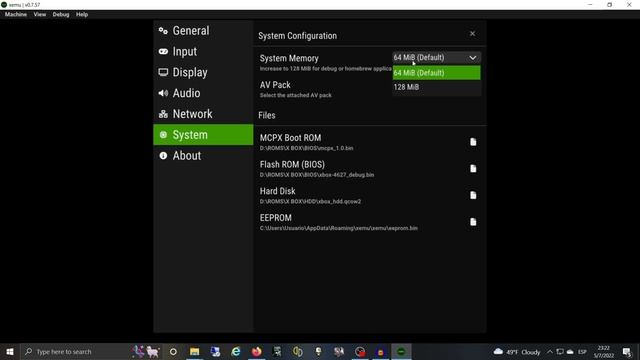This screenshot has width=640, height=360.
Task: Browse for Flash ROM (BIOS) file
Action: coord(473,169)
